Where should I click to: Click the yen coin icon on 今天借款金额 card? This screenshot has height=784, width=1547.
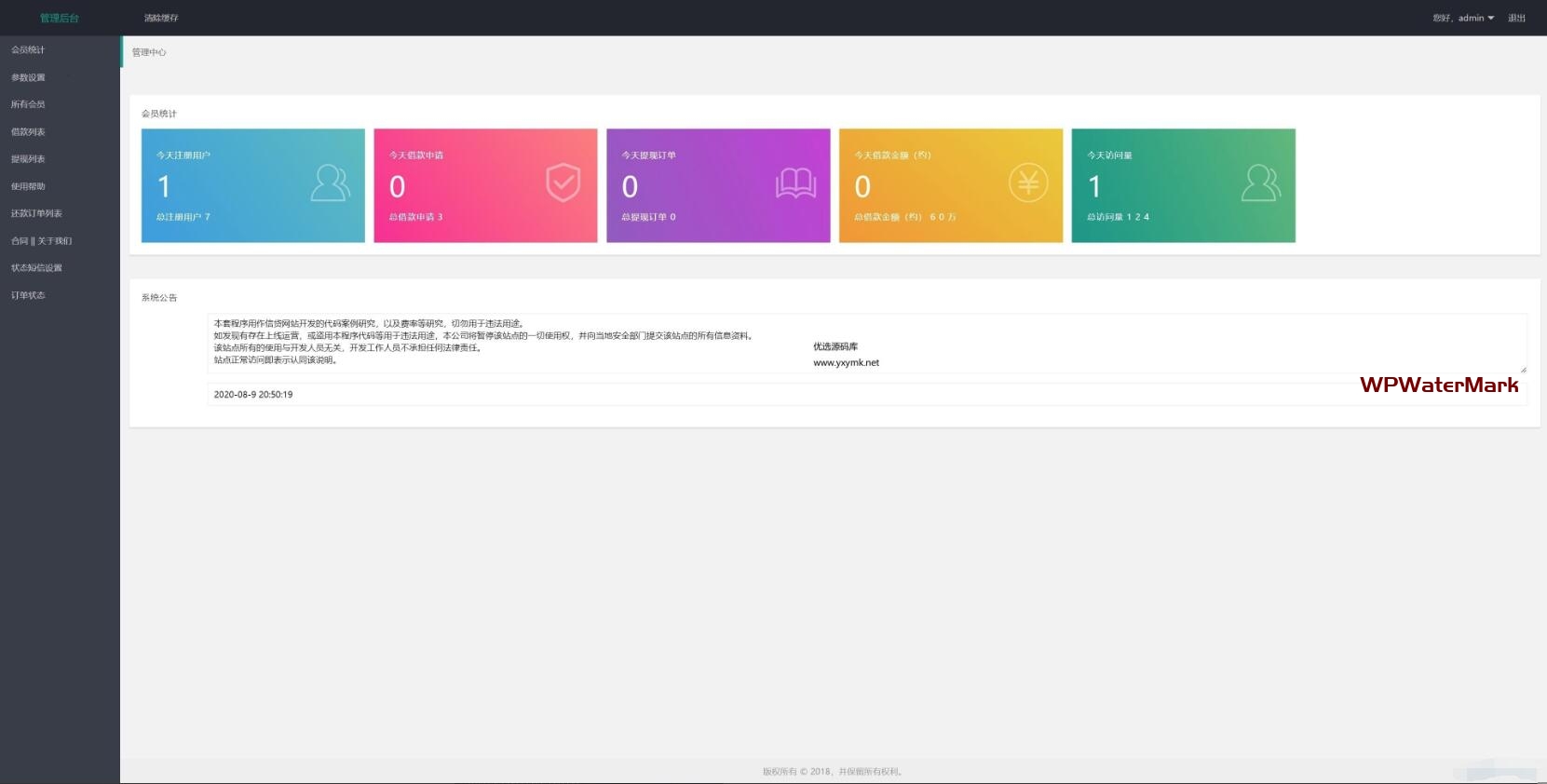pyautogui.click(x=1028, y=183)
